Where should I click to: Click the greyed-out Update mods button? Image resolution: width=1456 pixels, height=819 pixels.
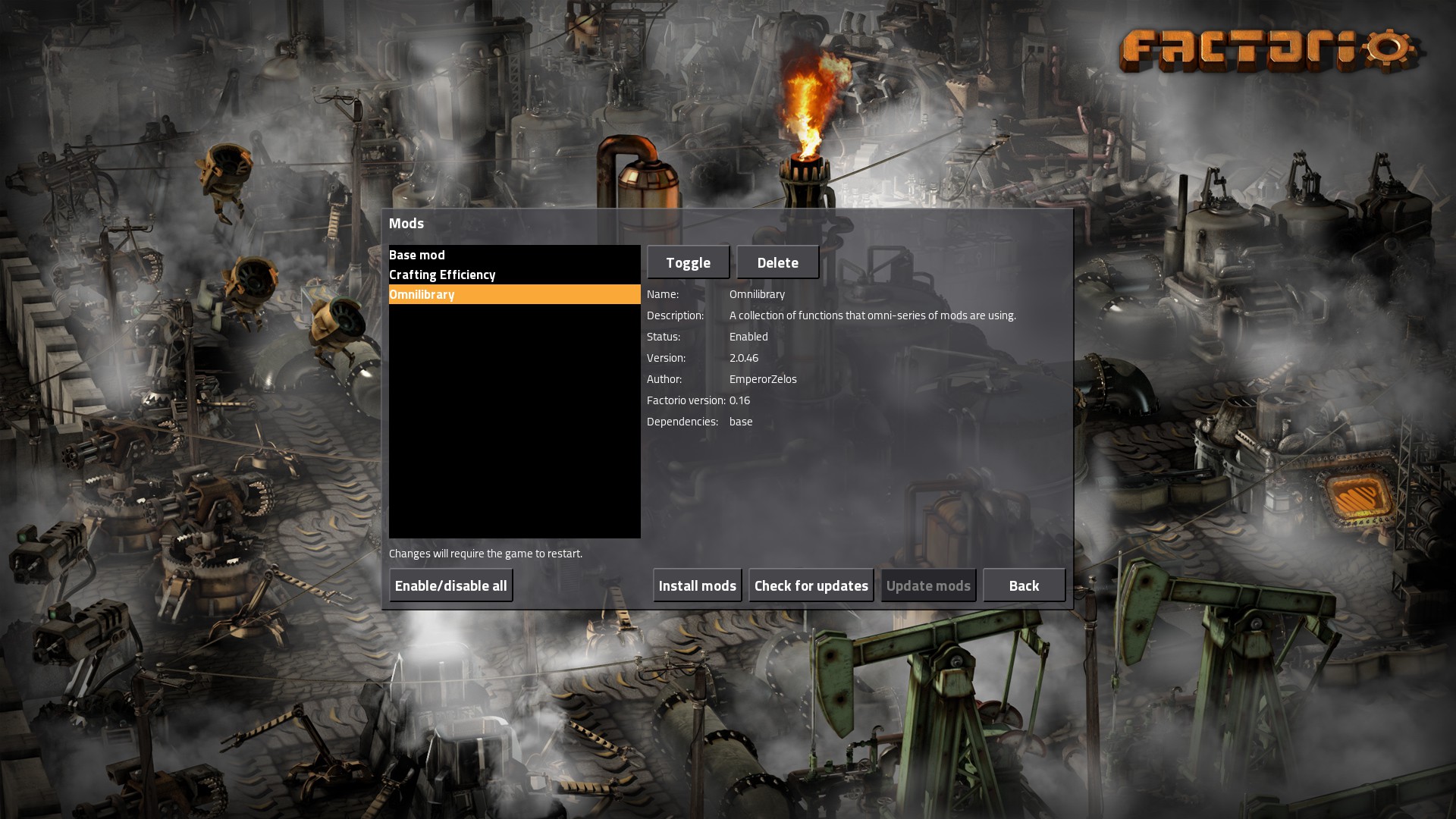pos(928,585)
